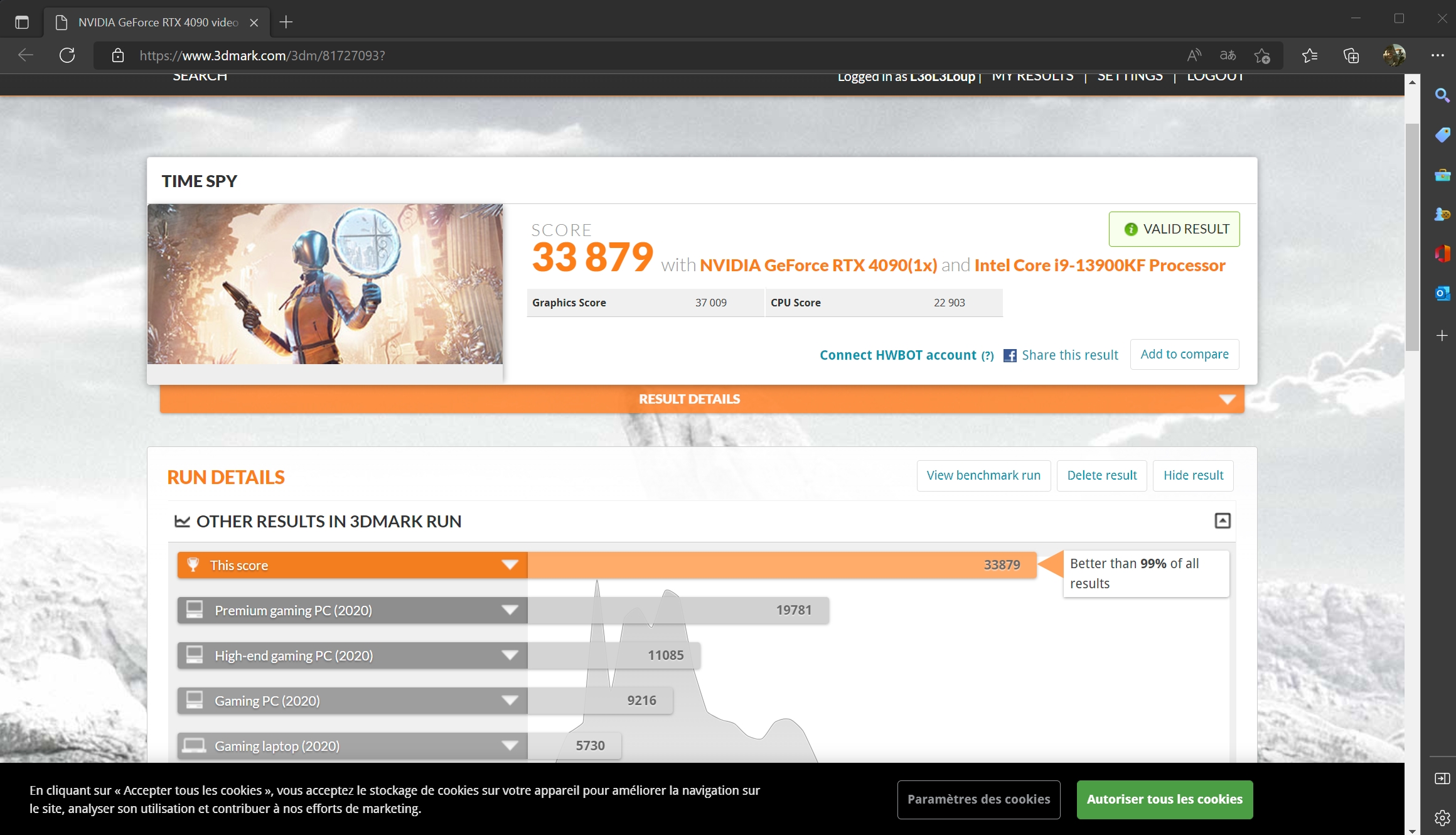The height and width of the screenshot is (835, 1456).
Task: Click the Gaming PC 9216 value
Action: pyautogui.click(x=642, y=701)
